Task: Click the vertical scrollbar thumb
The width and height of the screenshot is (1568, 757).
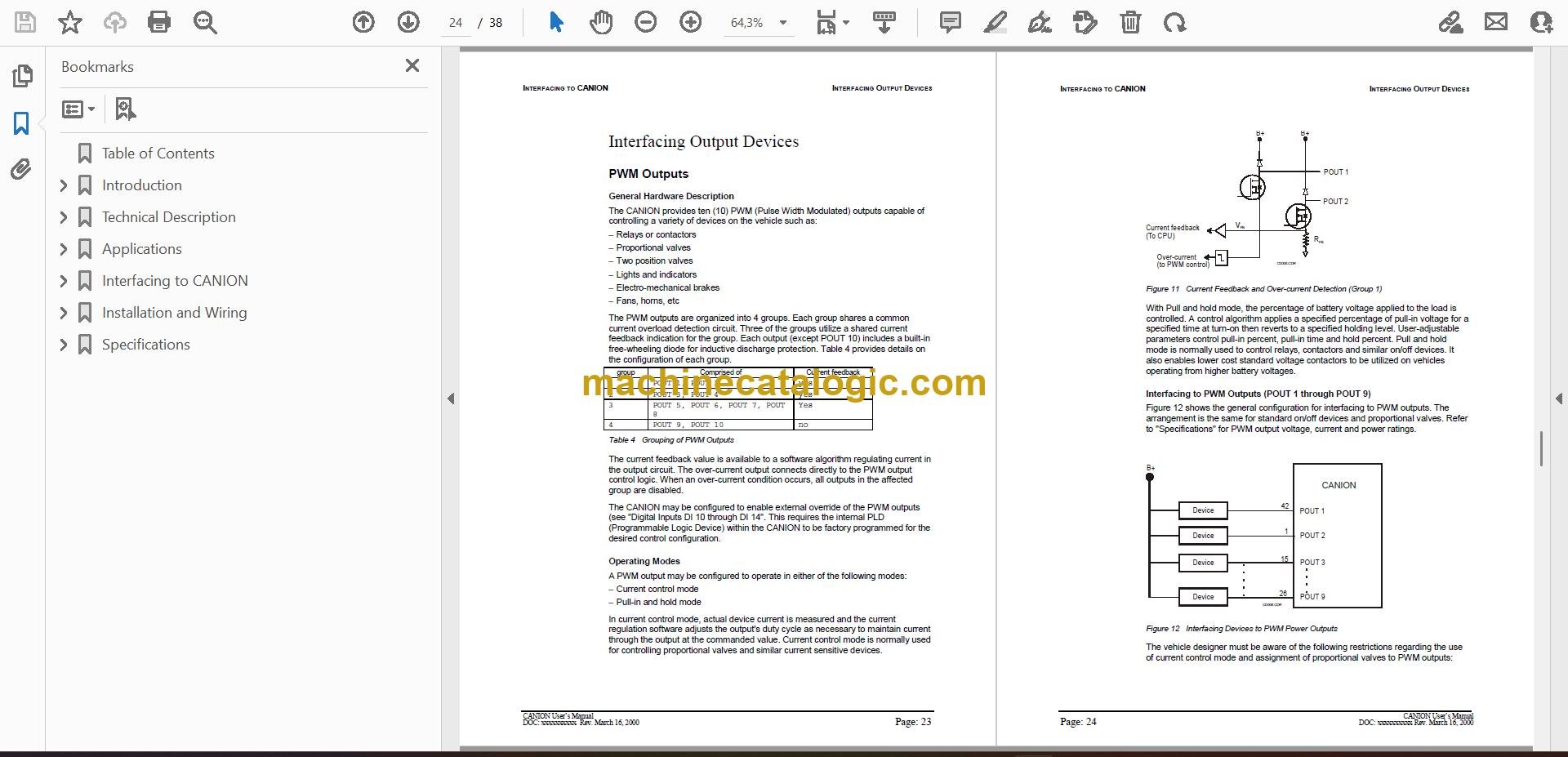Action: point(1541,448)
